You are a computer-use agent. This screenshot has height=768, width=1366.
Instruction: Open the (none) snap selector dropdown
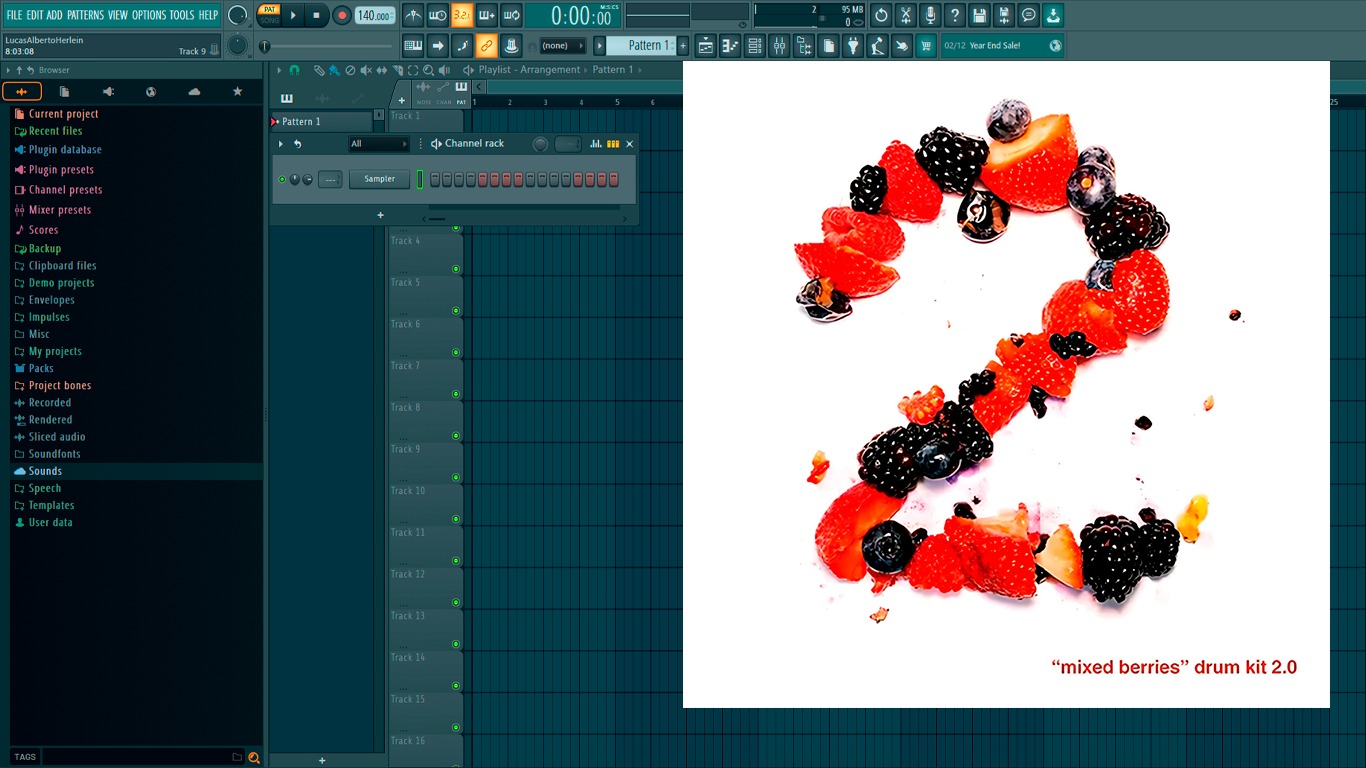click(x=562, y=46)
